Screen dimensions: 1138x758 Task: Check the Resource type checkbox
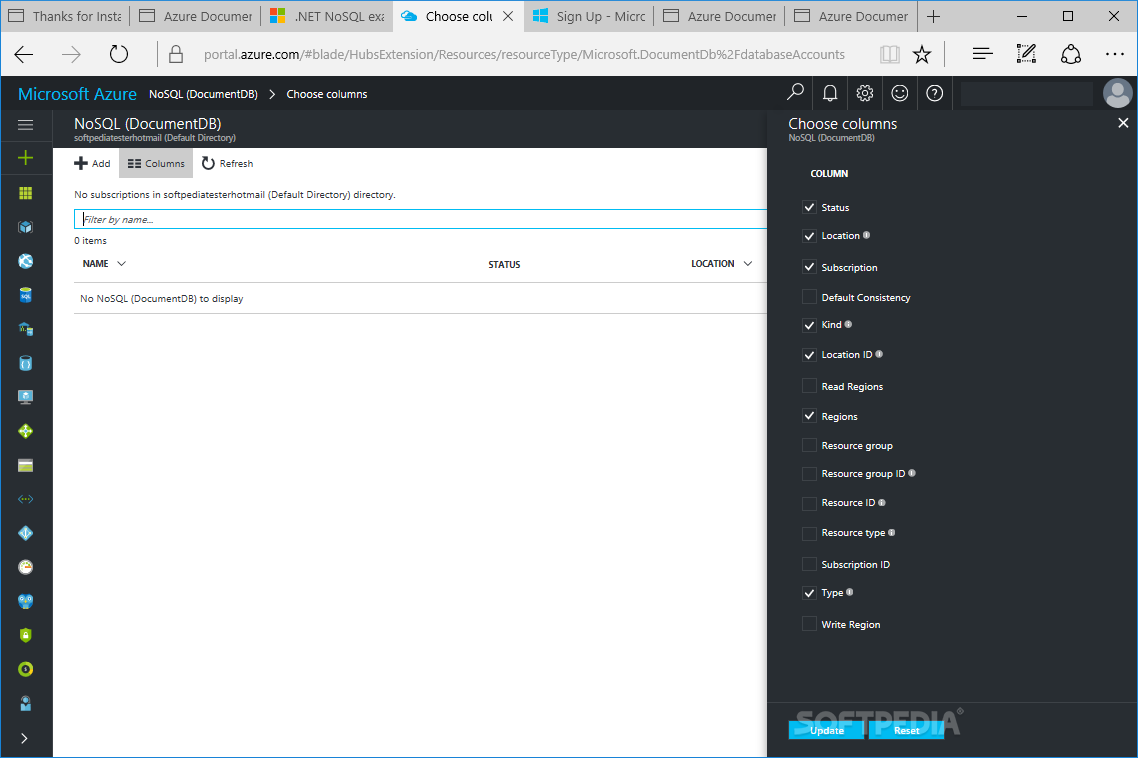point(809,534)
